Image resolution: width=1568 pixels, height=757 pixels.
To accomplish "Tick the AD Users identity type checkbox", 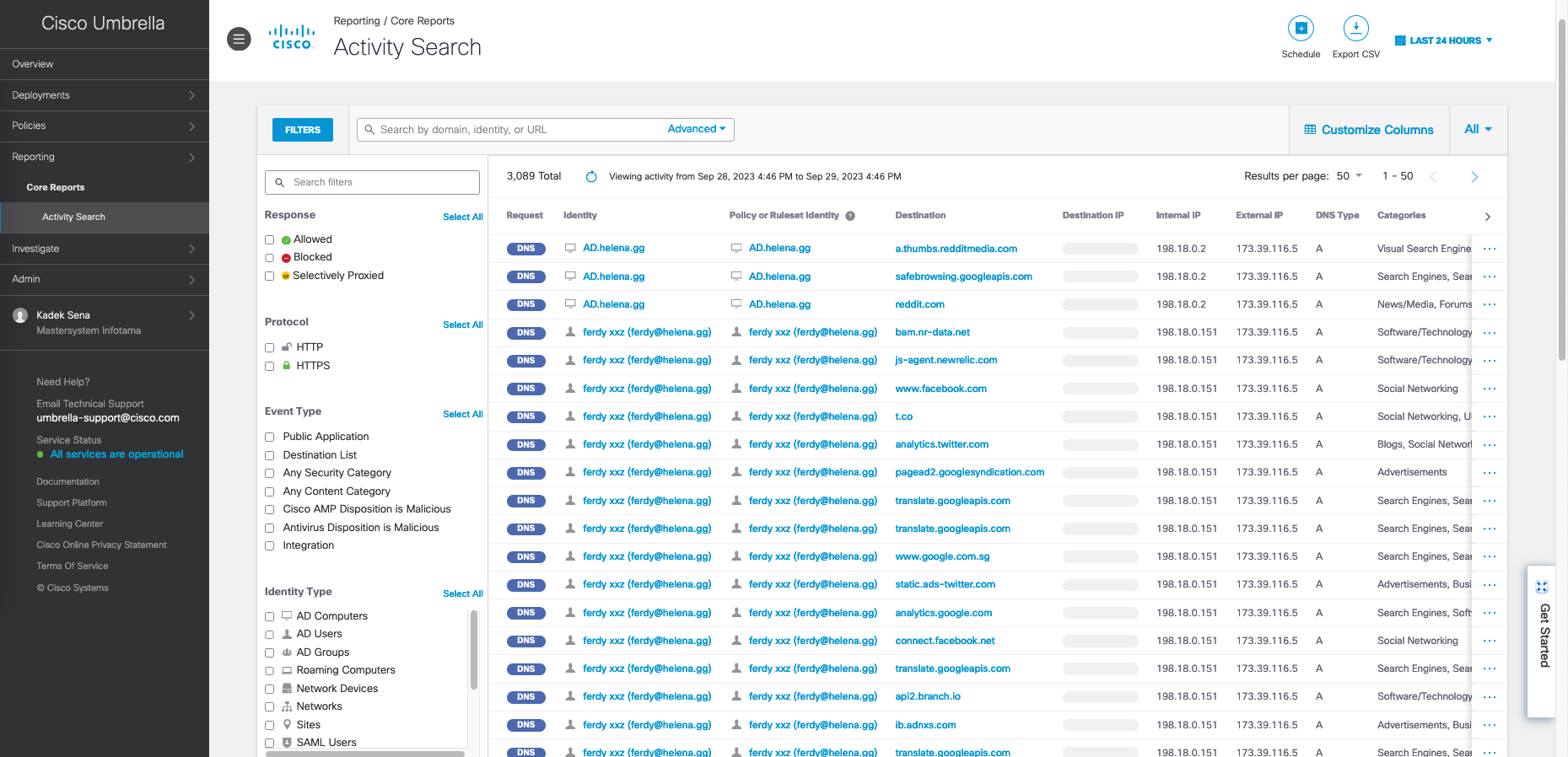I will 270,635.
